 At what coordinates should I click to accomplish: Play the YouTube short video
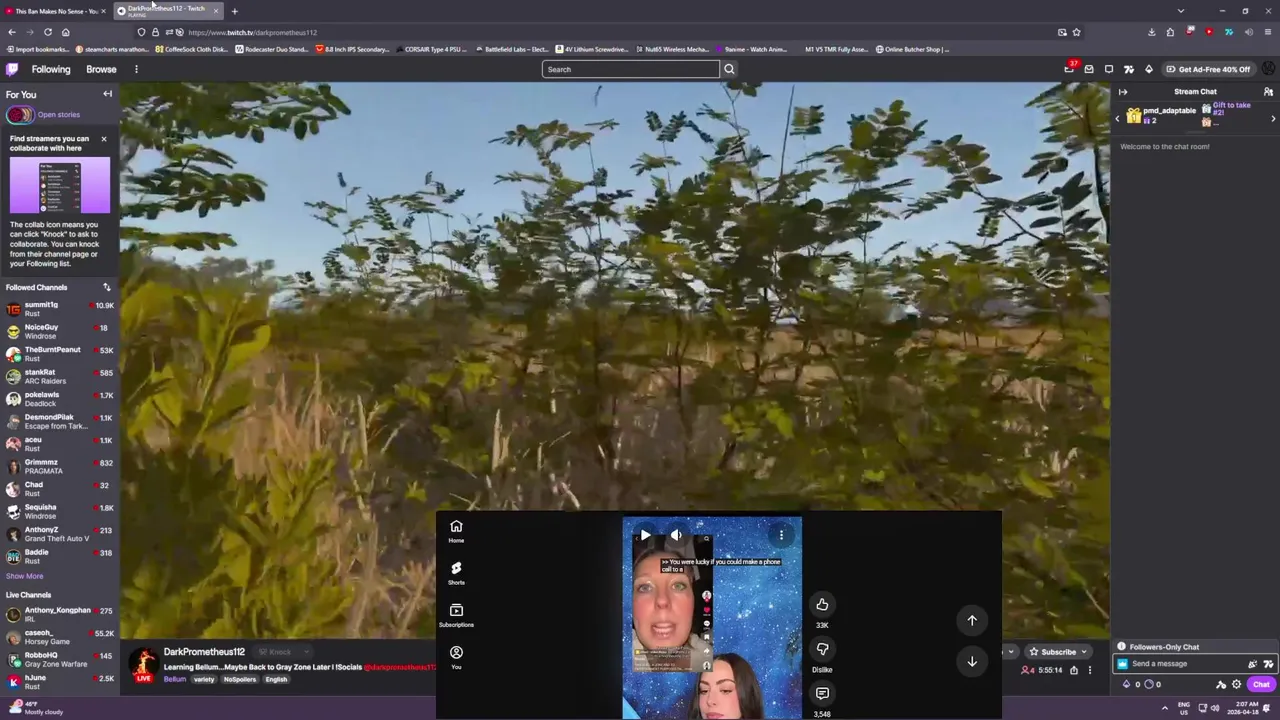[x=645, y=535]
